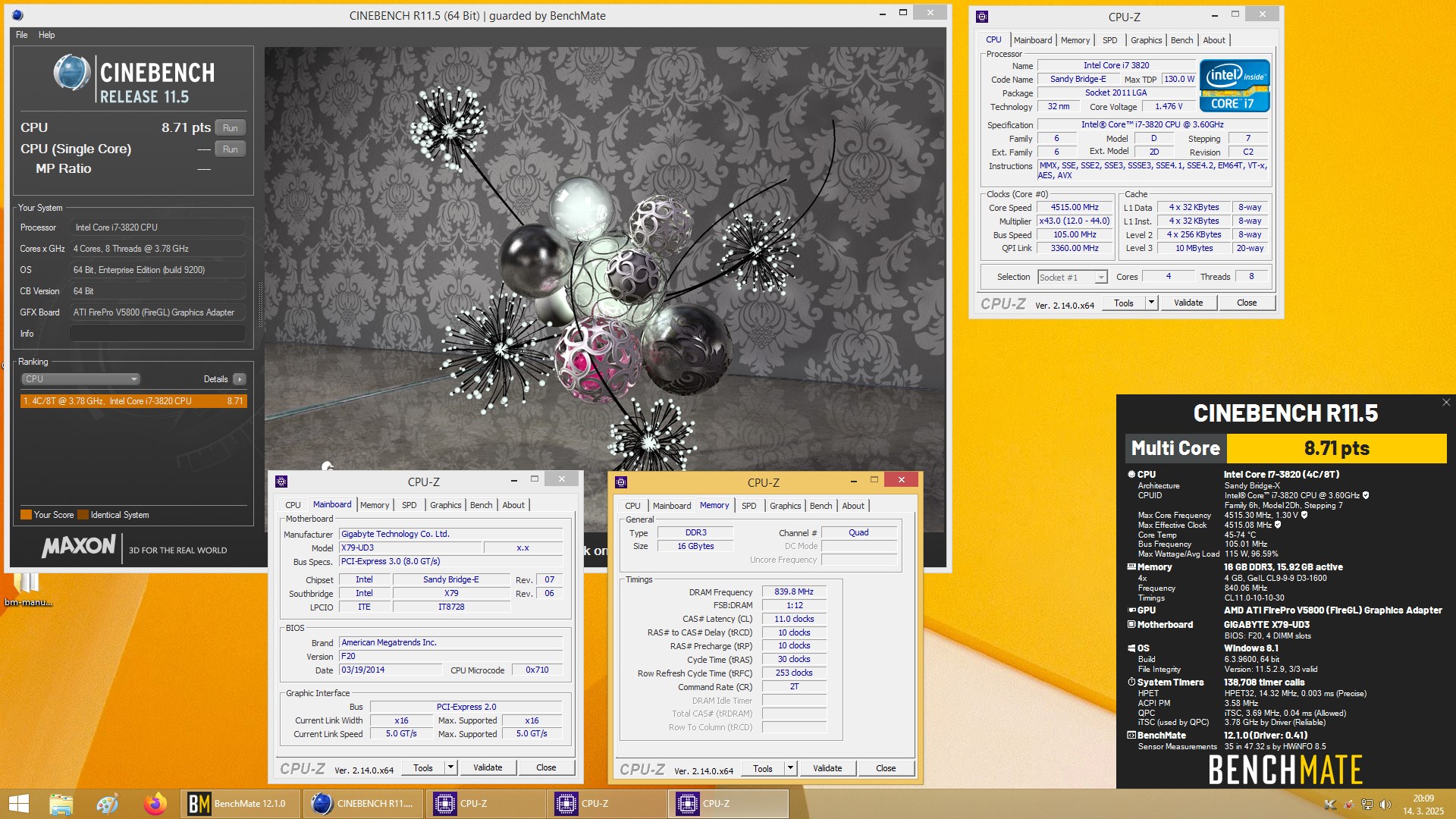Viewport: 1456px width, 819px height.
Task: Open the volume speaker tray icon
Action: coord(1385,805)
